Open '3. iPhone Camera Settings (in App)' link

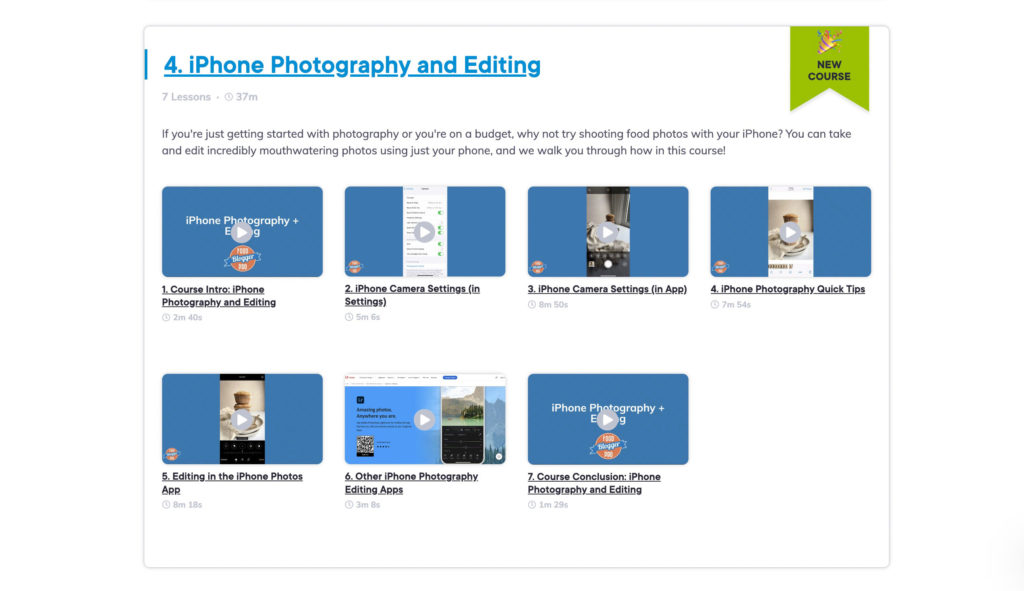607,289
